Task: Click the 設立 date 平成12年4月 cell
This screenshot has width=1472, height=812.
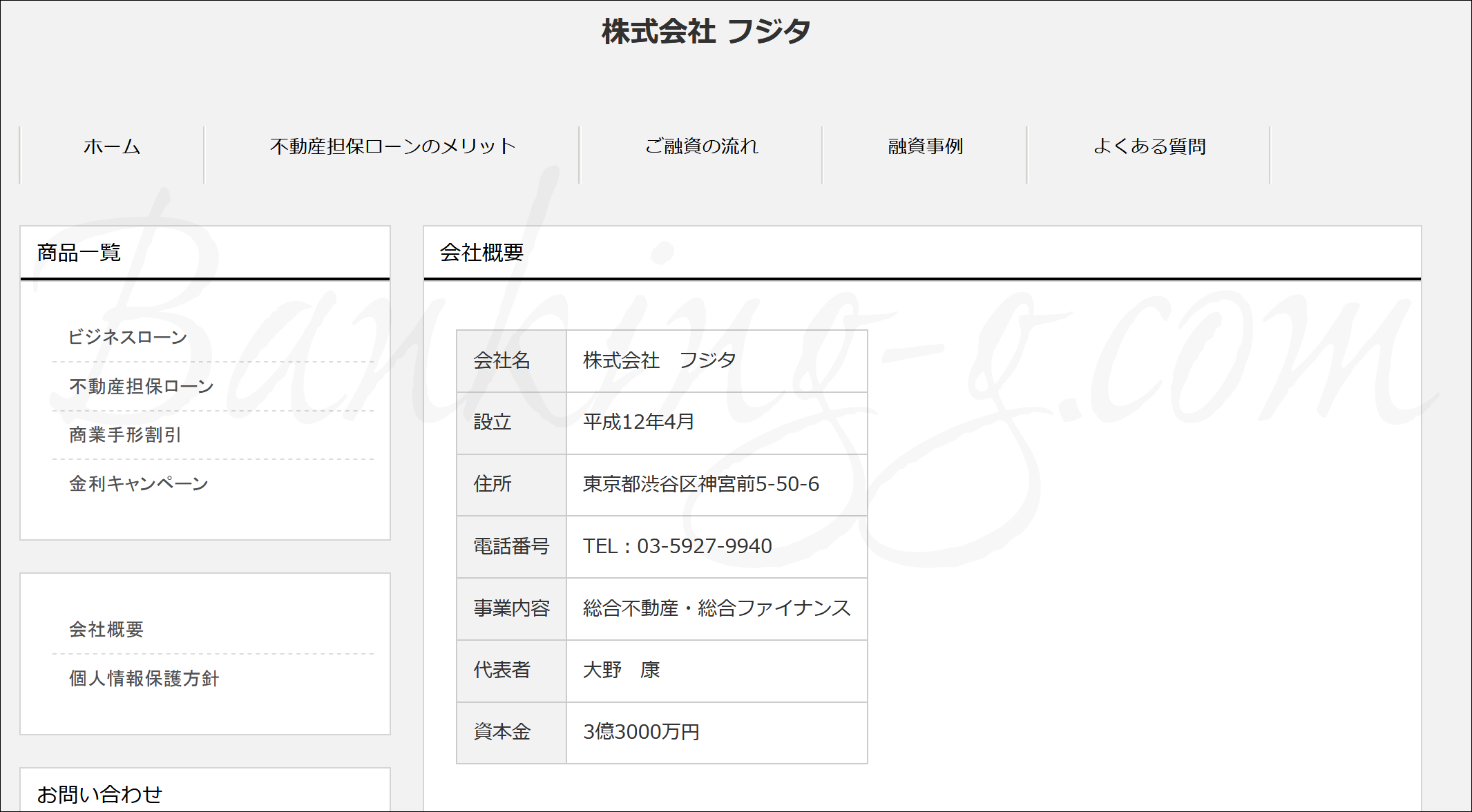Action: click(638, 422)
